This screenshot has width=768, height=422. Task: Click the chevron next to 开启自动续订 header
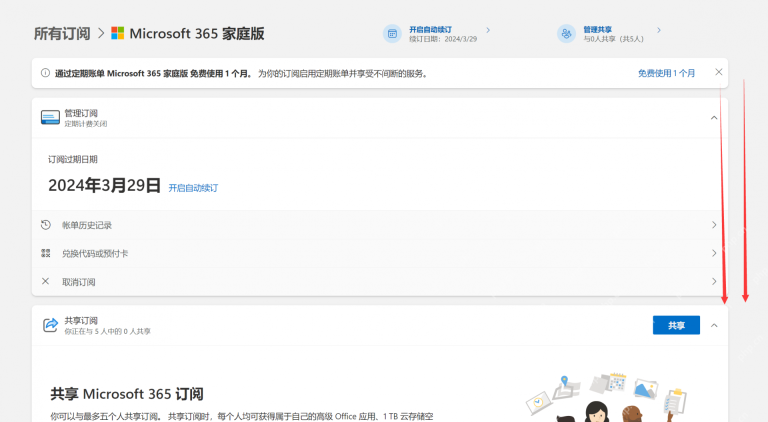(488, 30)
